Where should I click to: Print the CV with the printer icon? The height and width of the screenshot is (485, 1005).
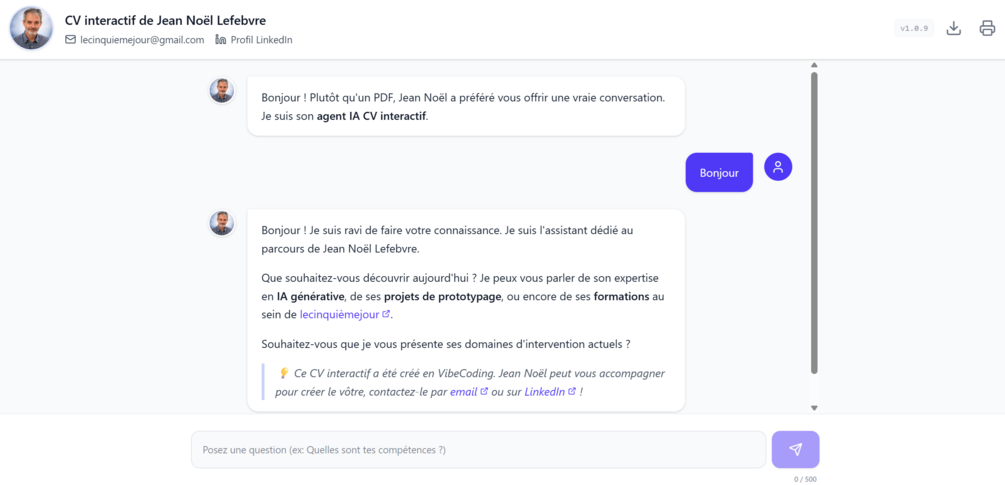(x=987, y=28)
